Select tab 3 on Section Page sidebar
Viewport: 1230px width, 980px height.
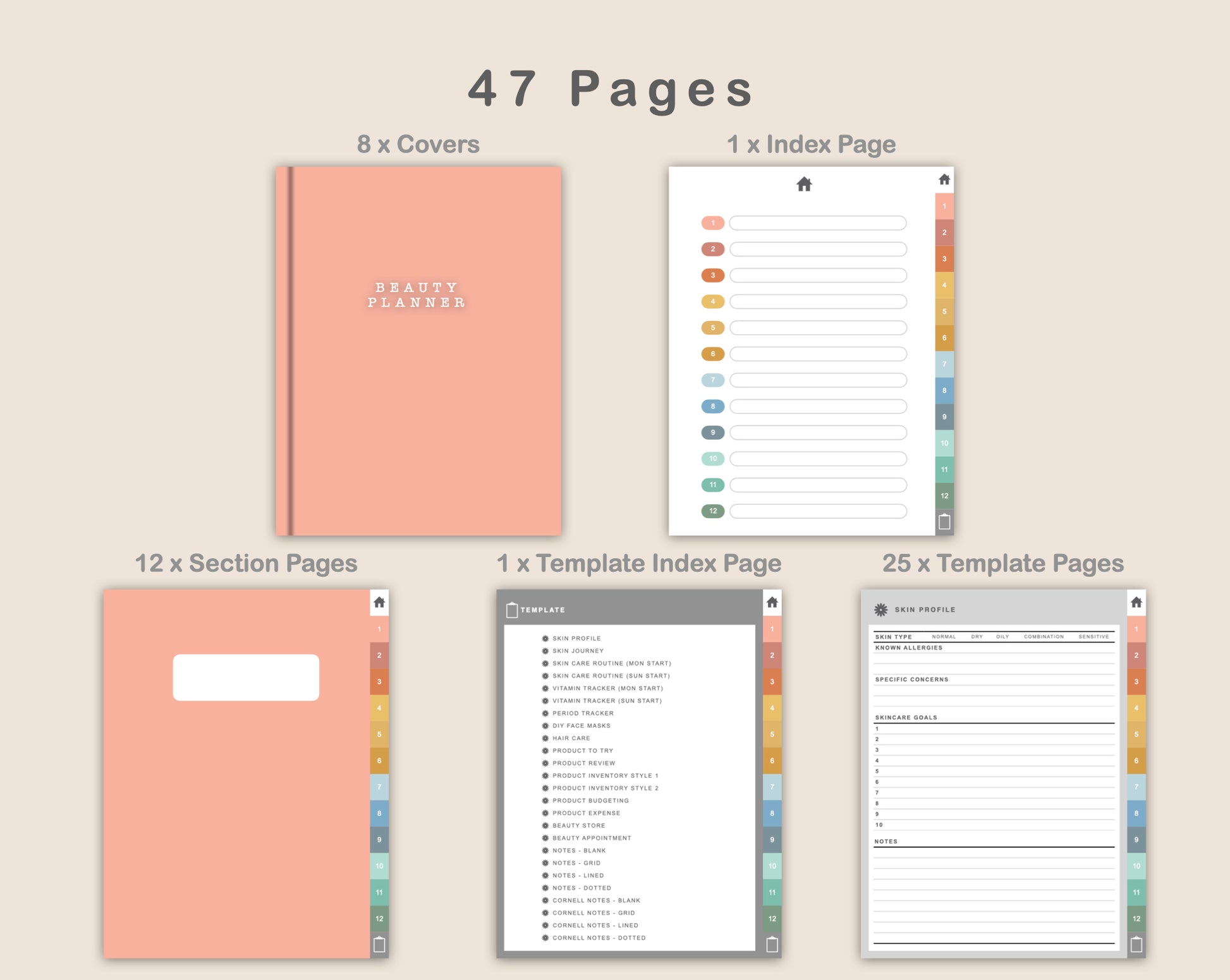click(x=379, y=682)
